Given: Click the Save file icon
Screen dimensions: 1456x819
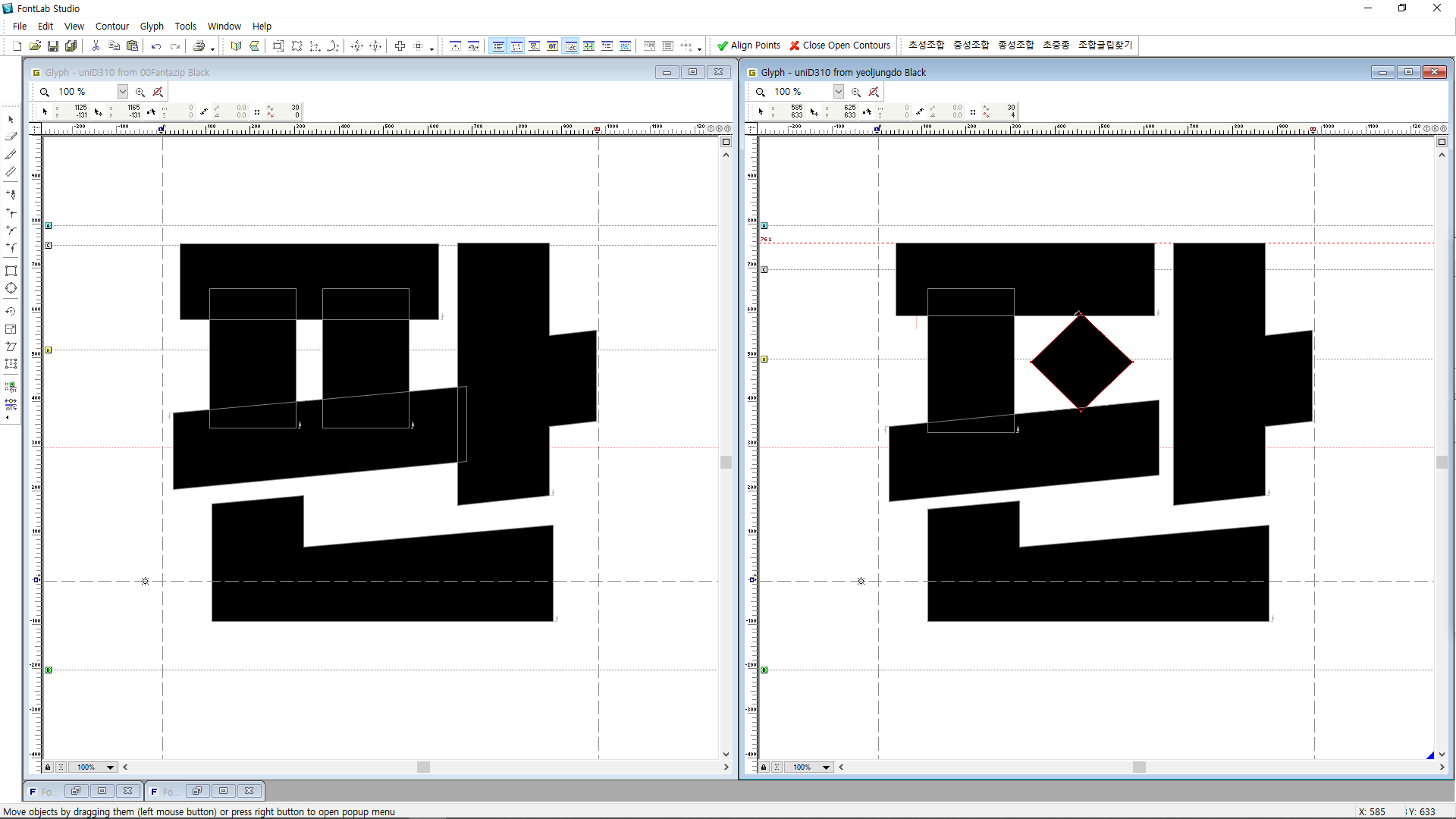Looking at the screenshot, I should tap(53, 46).
